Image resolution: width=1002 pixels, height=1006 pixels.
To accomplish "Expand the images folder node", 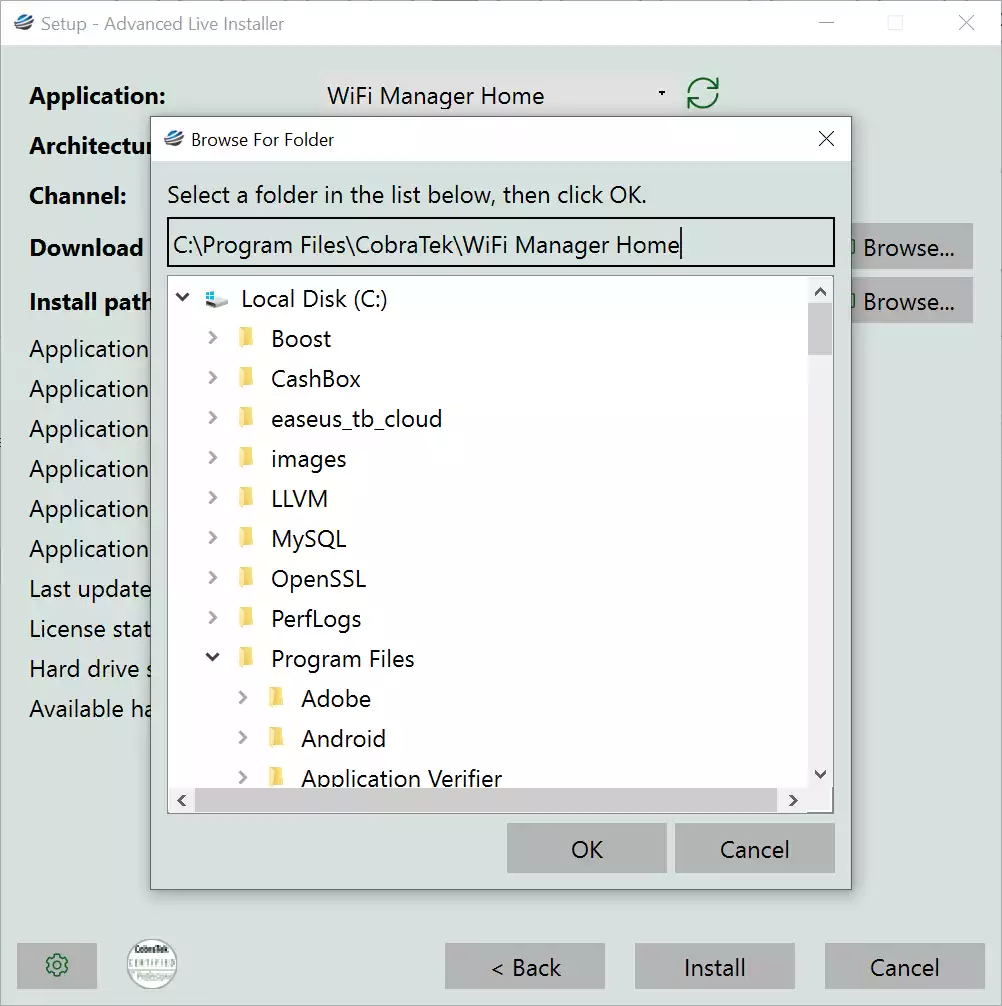I will click(x=213, y=457).
